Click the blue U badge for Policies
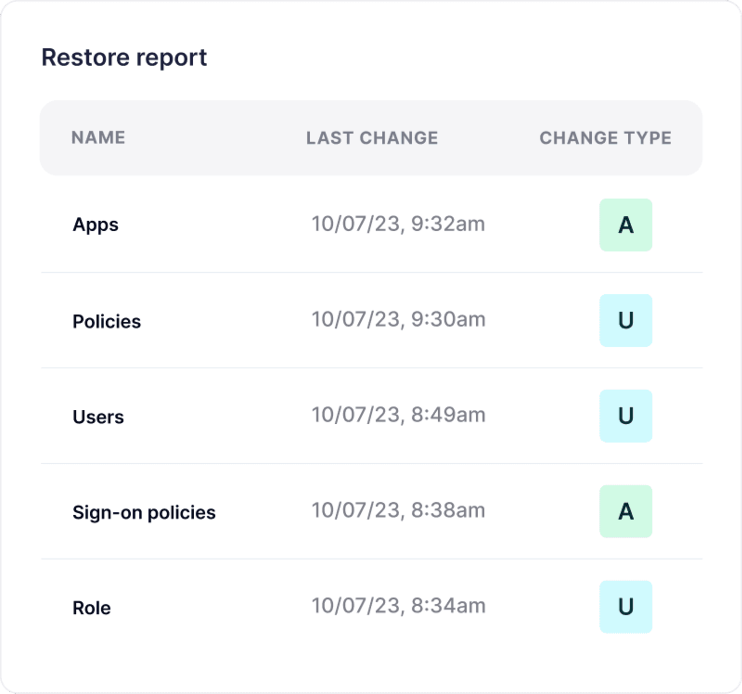 [625, 321]
